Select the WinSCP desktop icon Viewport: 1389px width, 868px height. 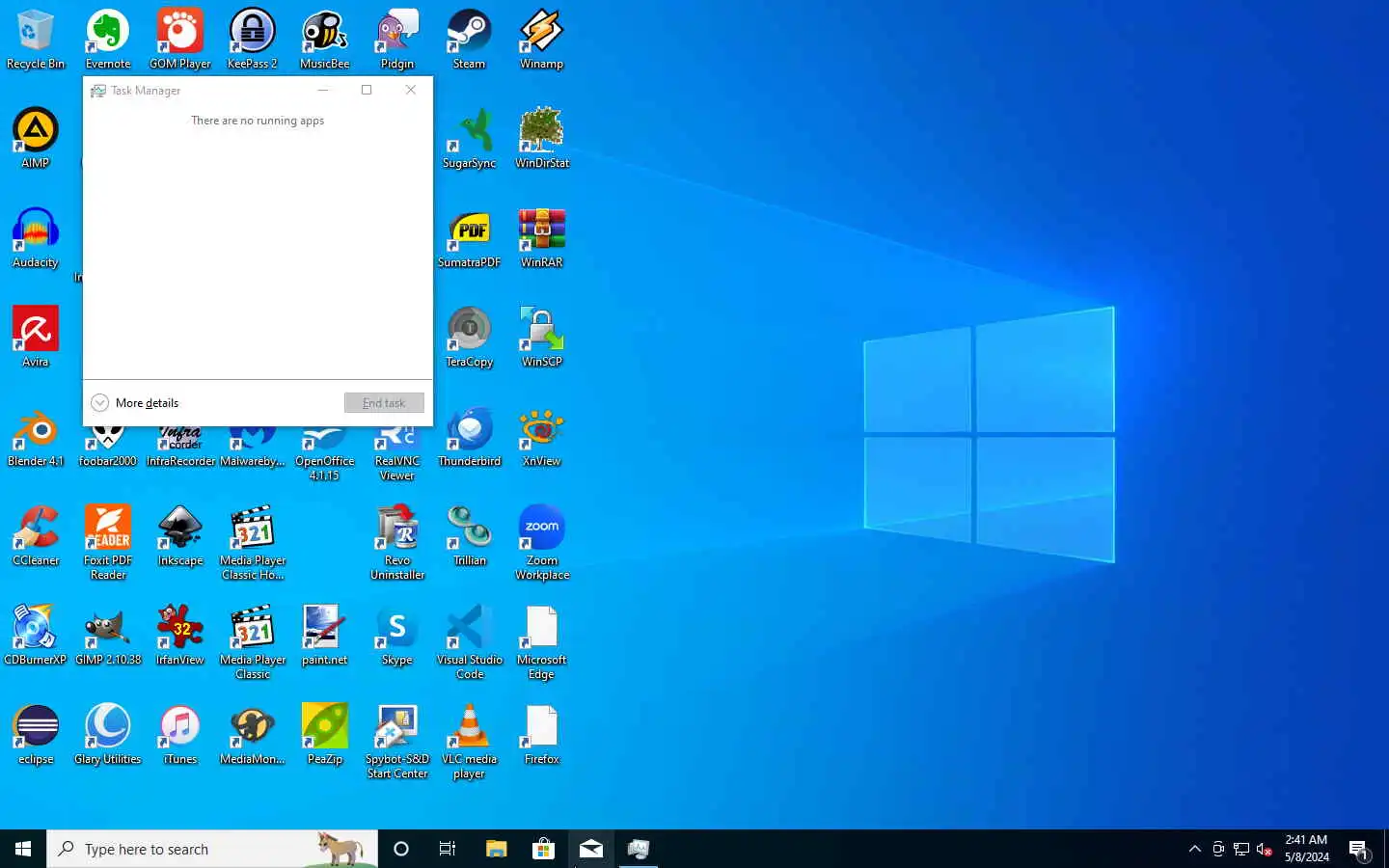click(542, 337)
